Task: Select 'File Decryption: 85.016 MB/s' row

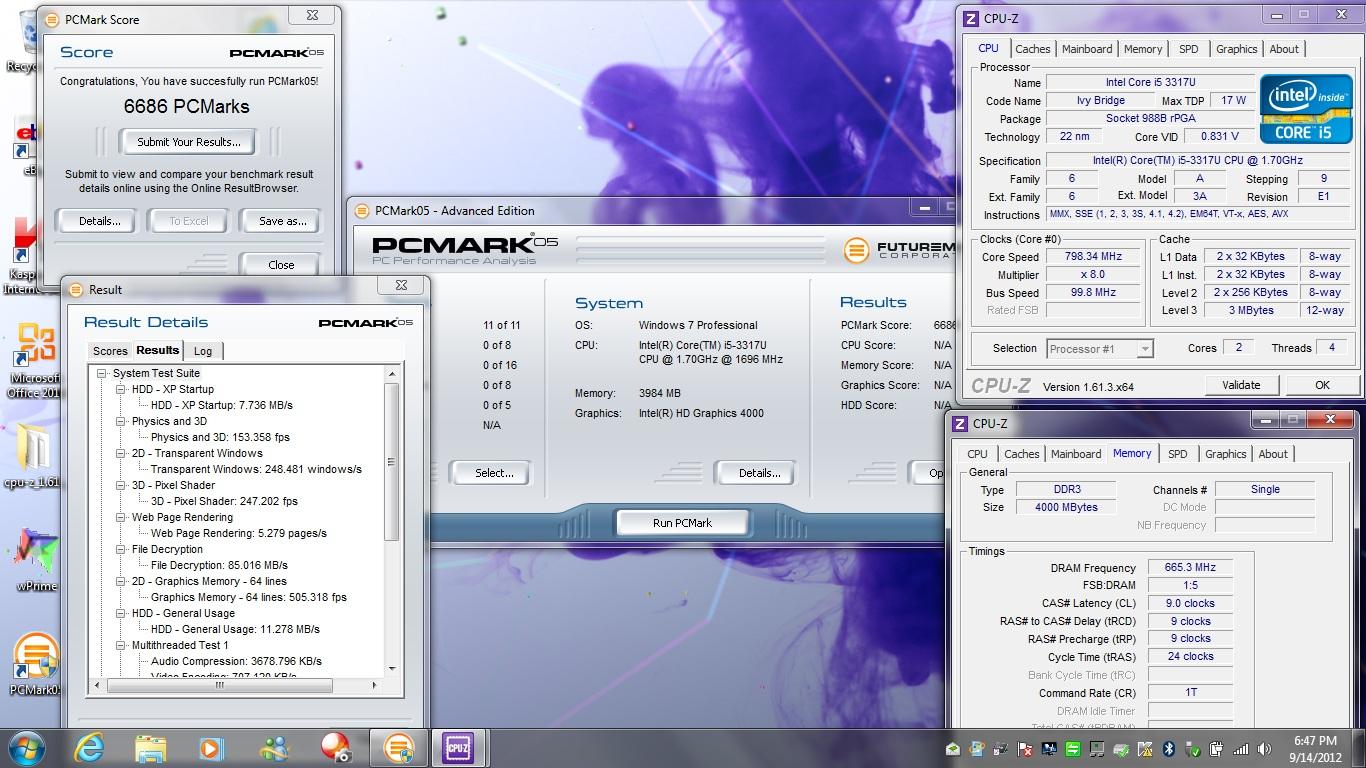Action: pyautogui.click(x=219, y=565)
